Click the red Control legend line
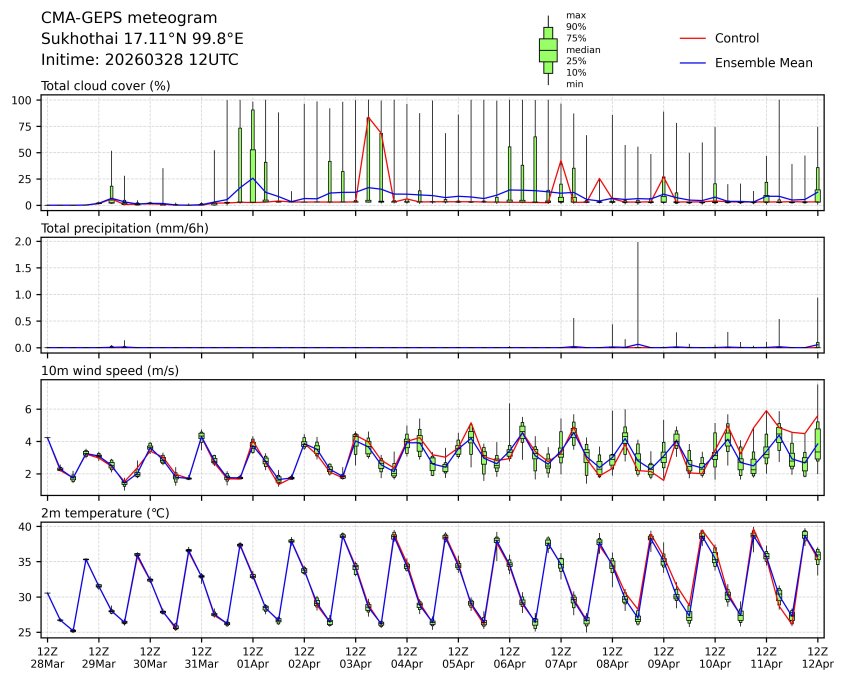The image size is (845, 681). (693, 38)
